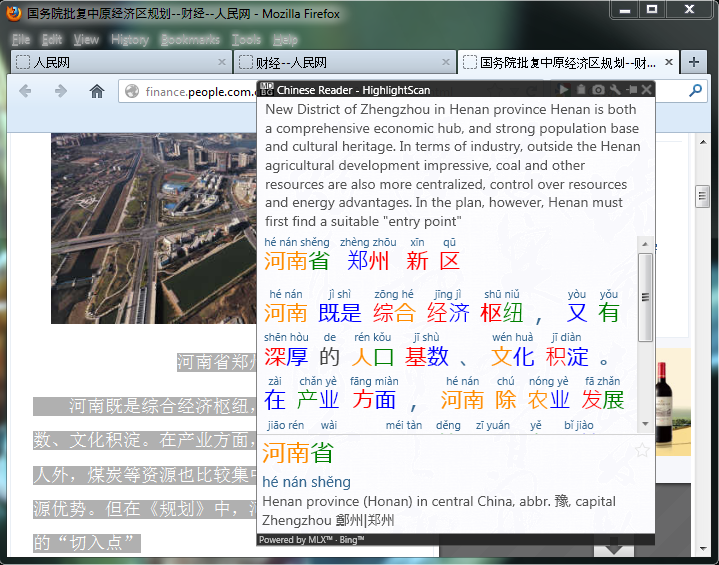The image size is (719, 565).
Task: Click the word 既是 in the reader
Action: pyautogui.click(x=340, y=313)
